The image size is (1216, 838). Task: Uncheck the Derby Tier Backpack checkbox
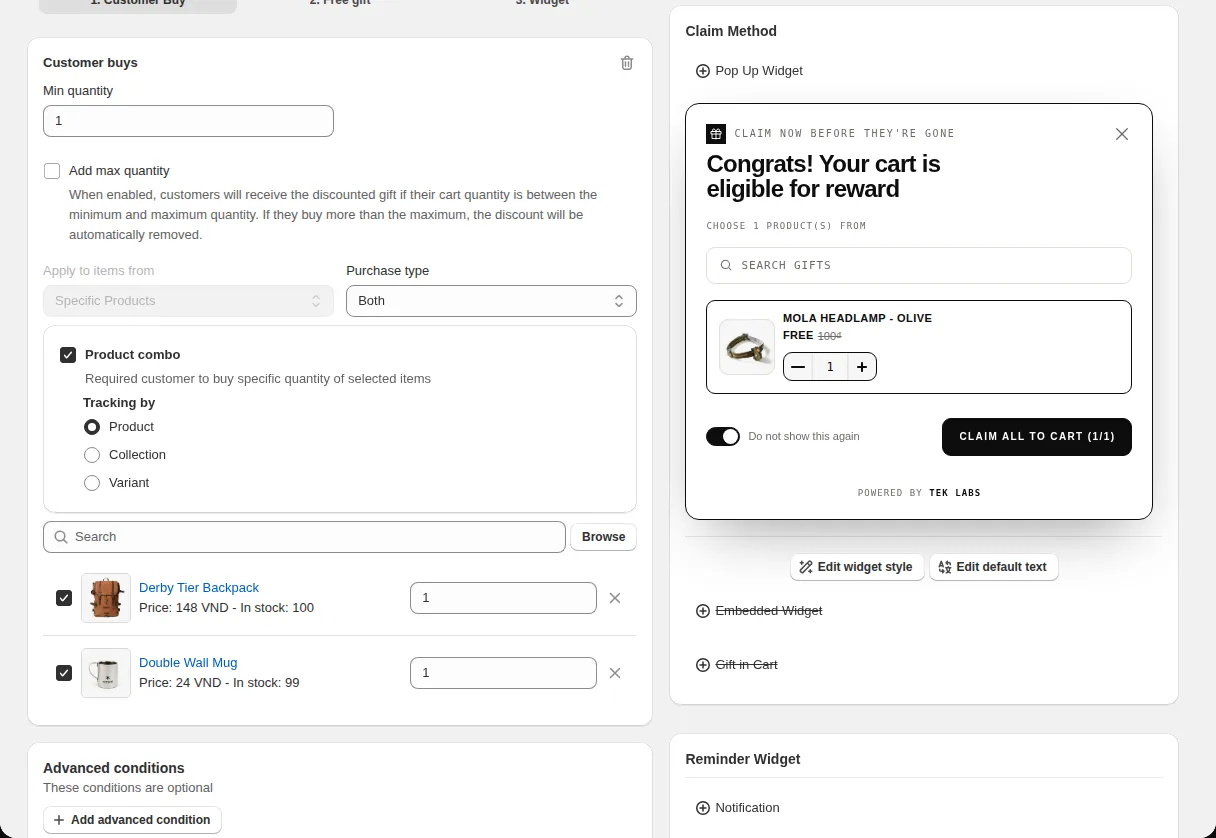tap(64, 598)
